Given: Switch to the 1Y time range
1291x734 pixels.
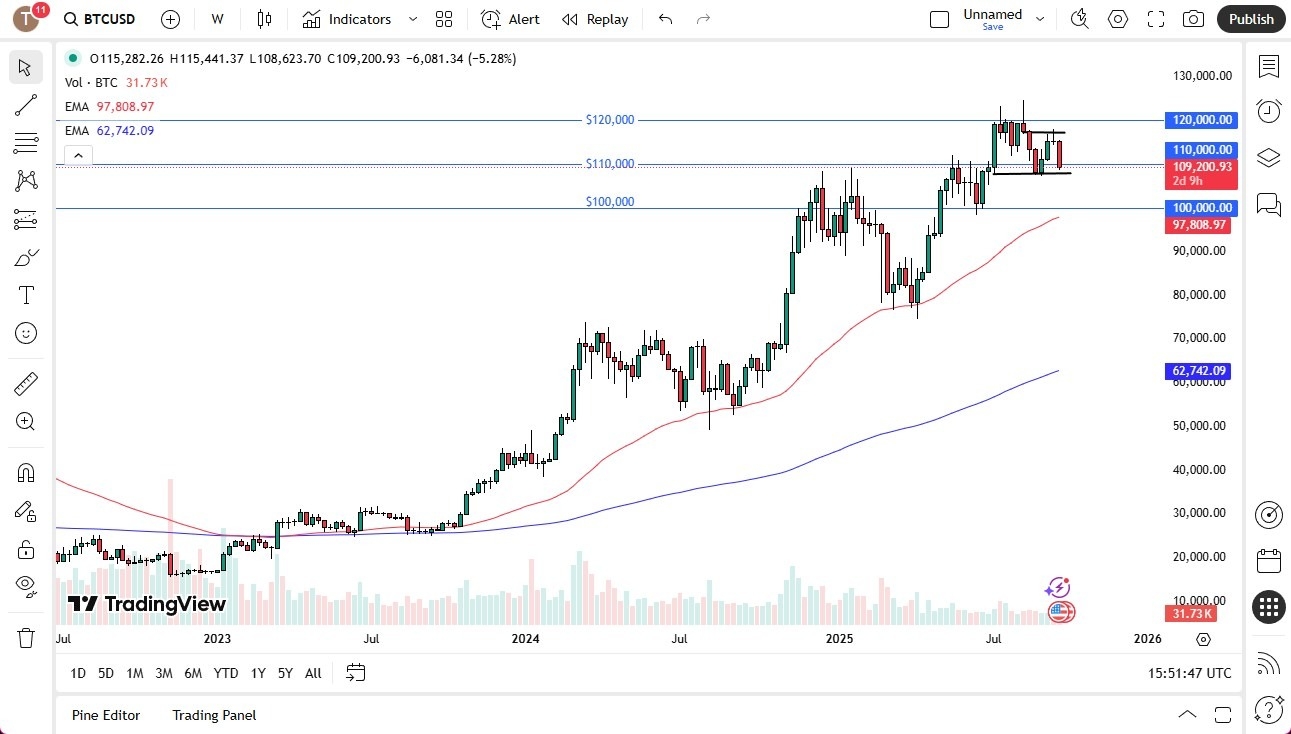Looking at the screenshot, I should [257, 673].
